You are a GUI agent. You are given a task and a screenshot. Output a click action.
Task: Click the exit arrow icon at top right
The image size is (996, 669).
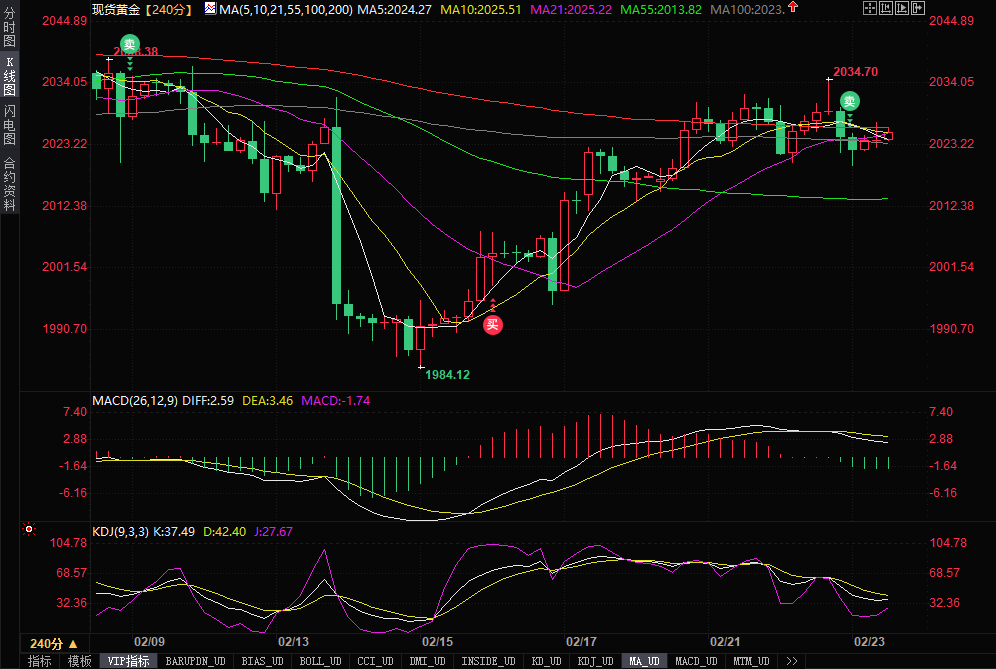coord(917,8)
